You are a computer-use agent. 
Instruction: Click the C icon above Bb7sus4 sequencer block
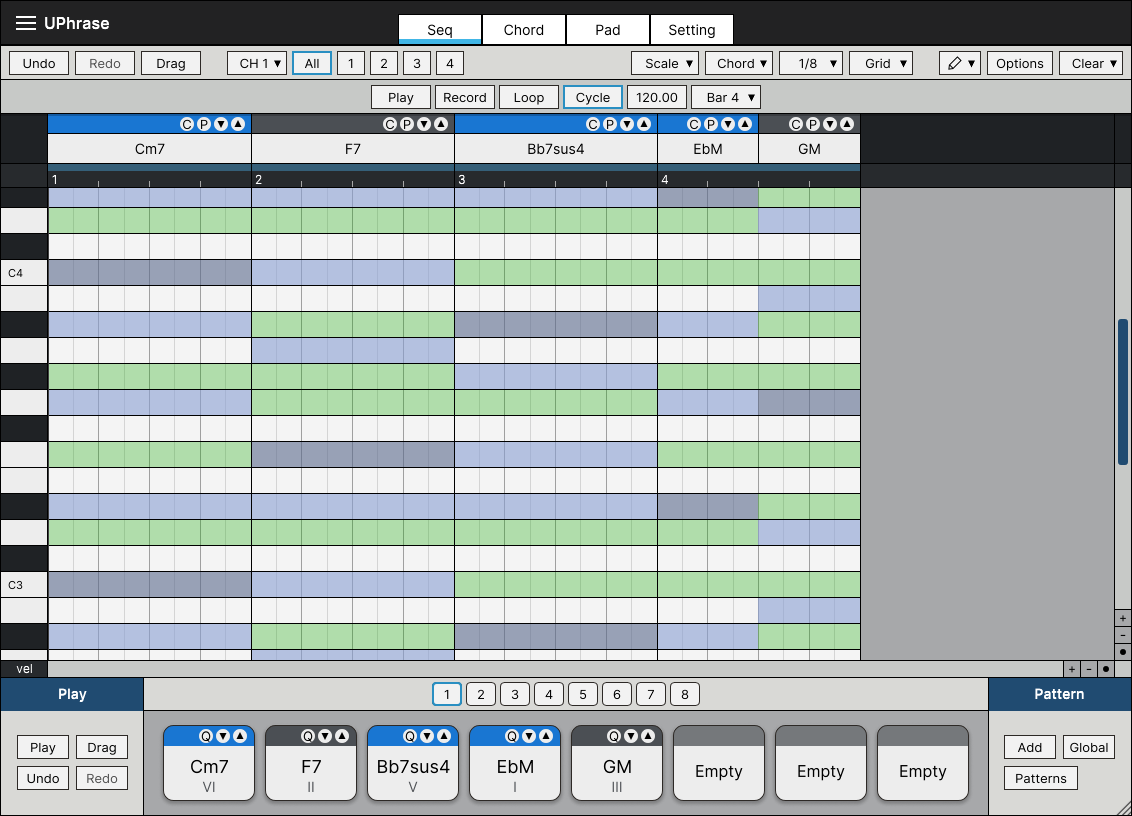(593, 124)
